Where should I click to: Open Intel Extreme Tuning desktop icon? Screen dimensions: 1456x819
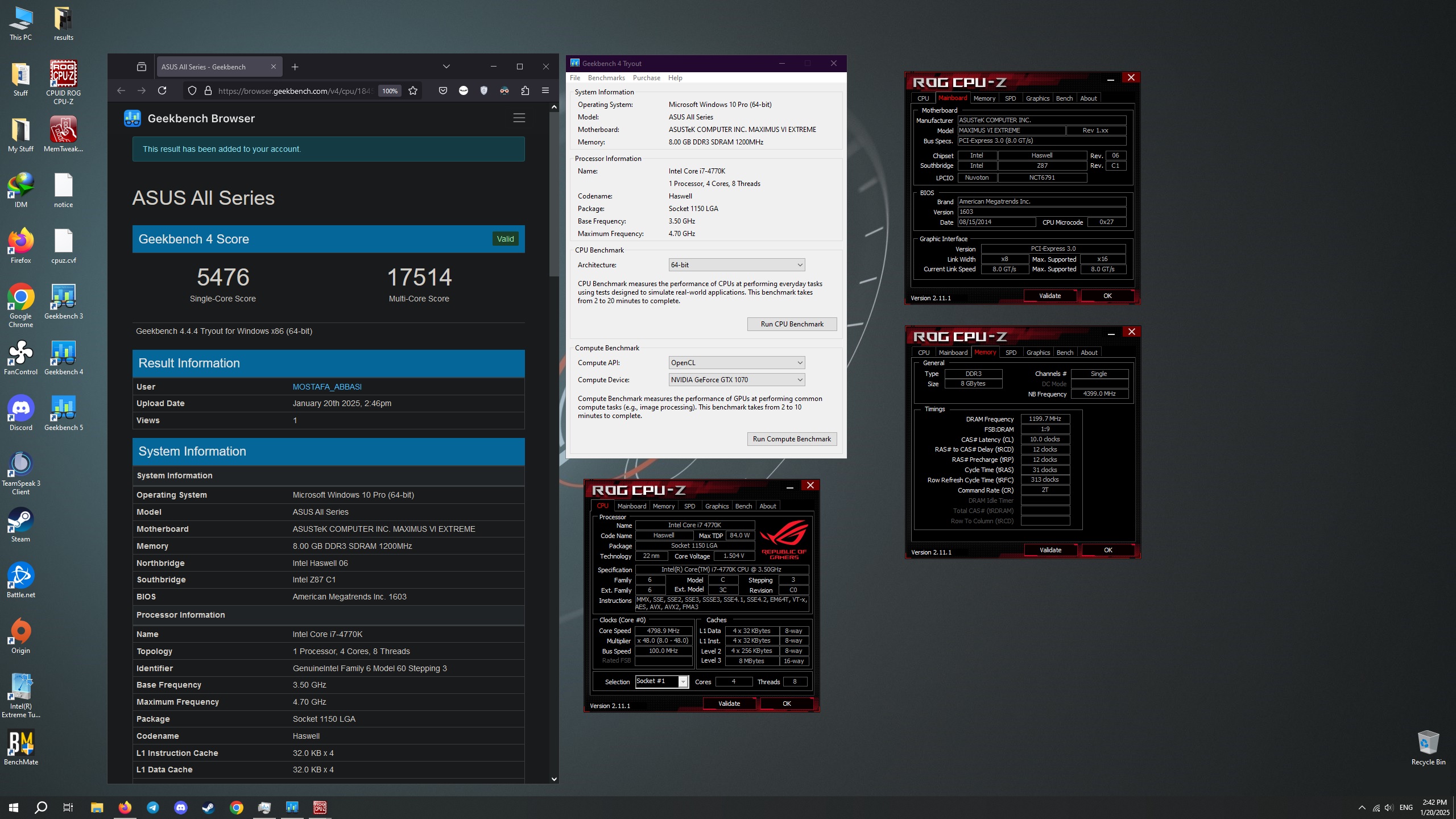pyautogui.click(x=21, y=696)
